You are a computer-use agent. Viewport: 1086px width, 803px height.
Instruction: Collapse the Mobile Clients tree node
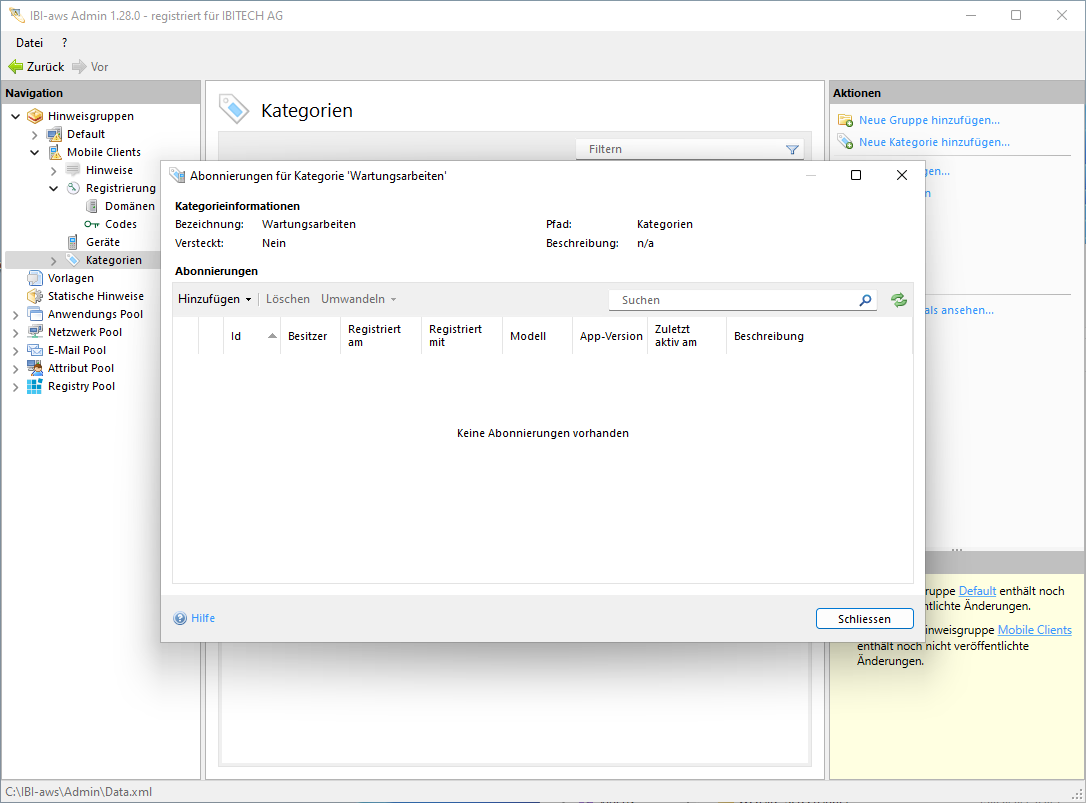pos(35,152)
